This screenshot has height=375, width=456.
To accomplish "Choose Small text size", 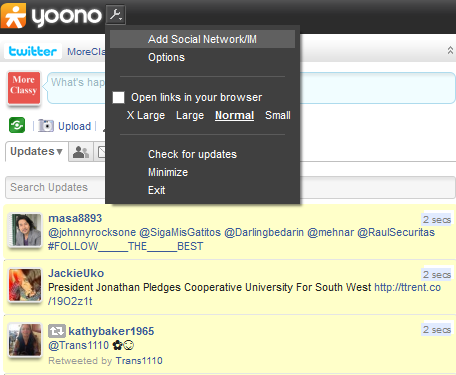I will coord(278,115).
